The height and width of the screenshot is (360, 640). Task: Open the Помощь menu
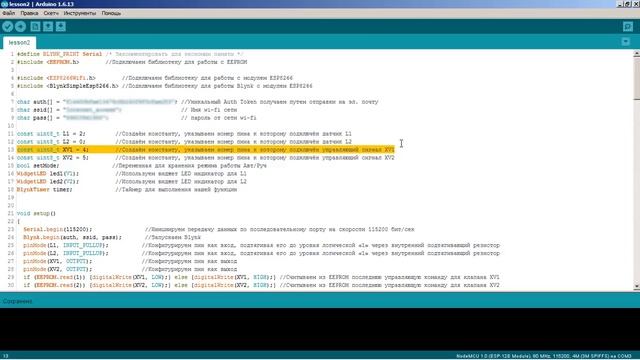(x=111, y=13)
